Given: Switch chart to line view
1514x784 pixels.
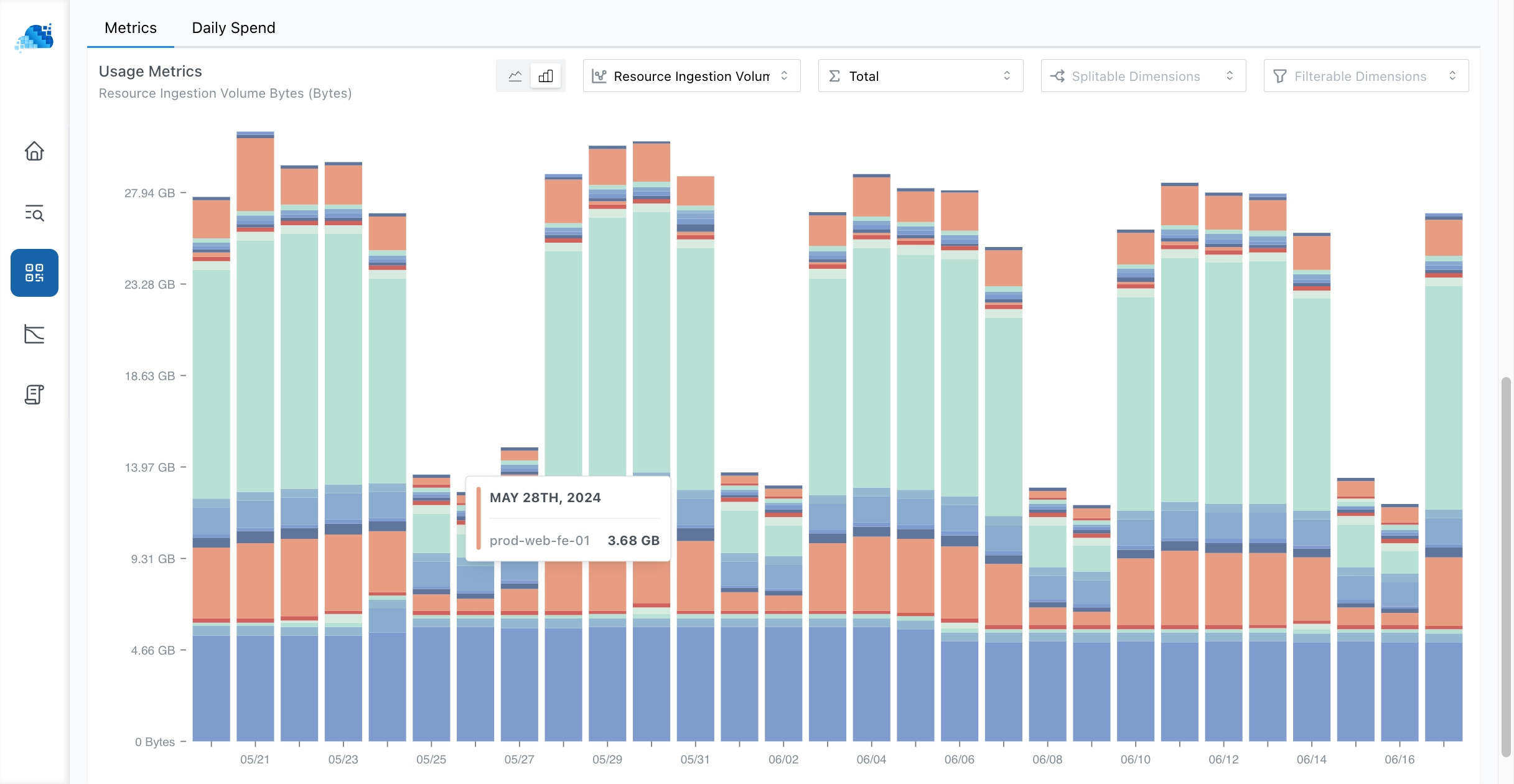Looking at the screenshot, I should click(x=515, y=76).
